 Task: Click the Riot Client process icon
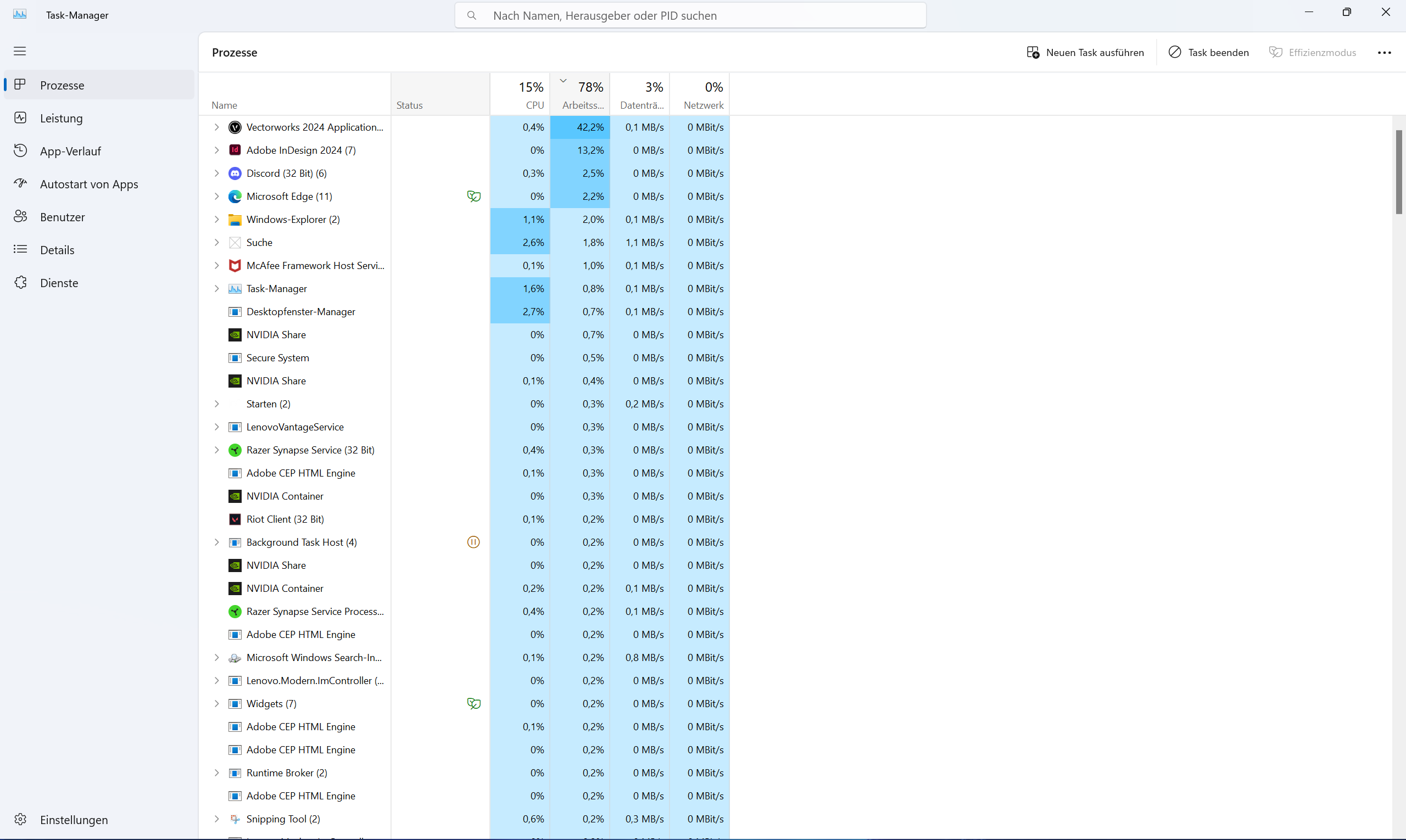(x=235, y=519)
